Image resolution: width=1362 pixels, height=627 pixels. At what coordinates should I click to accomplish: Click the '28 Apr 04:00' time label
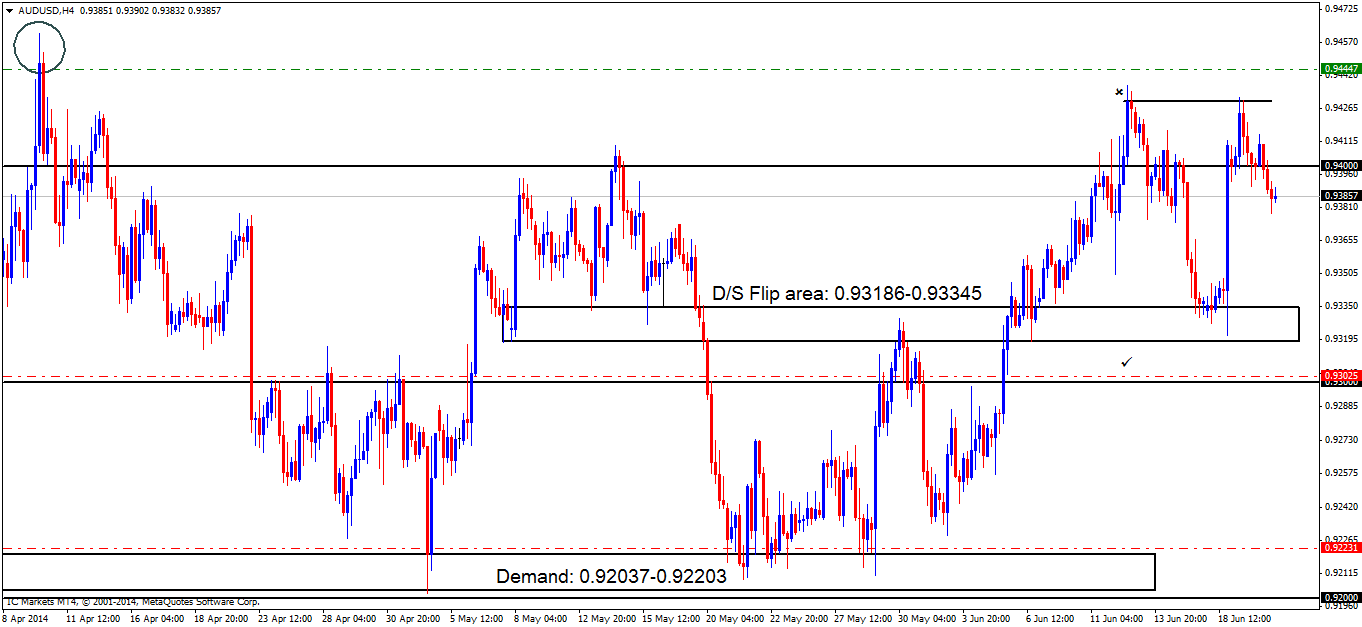[351, 618]
